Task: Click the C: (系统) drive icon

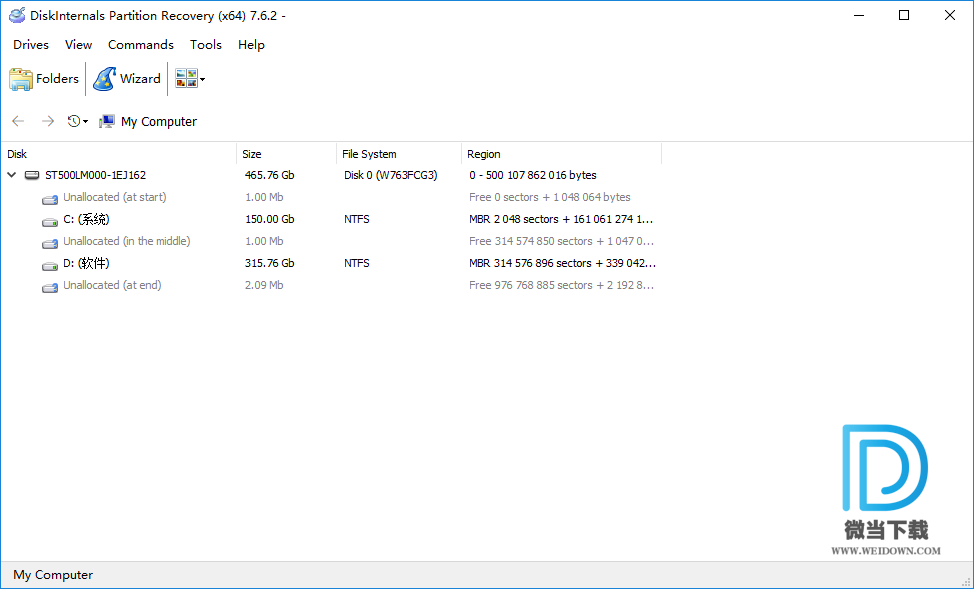Action: click(50, 221)
